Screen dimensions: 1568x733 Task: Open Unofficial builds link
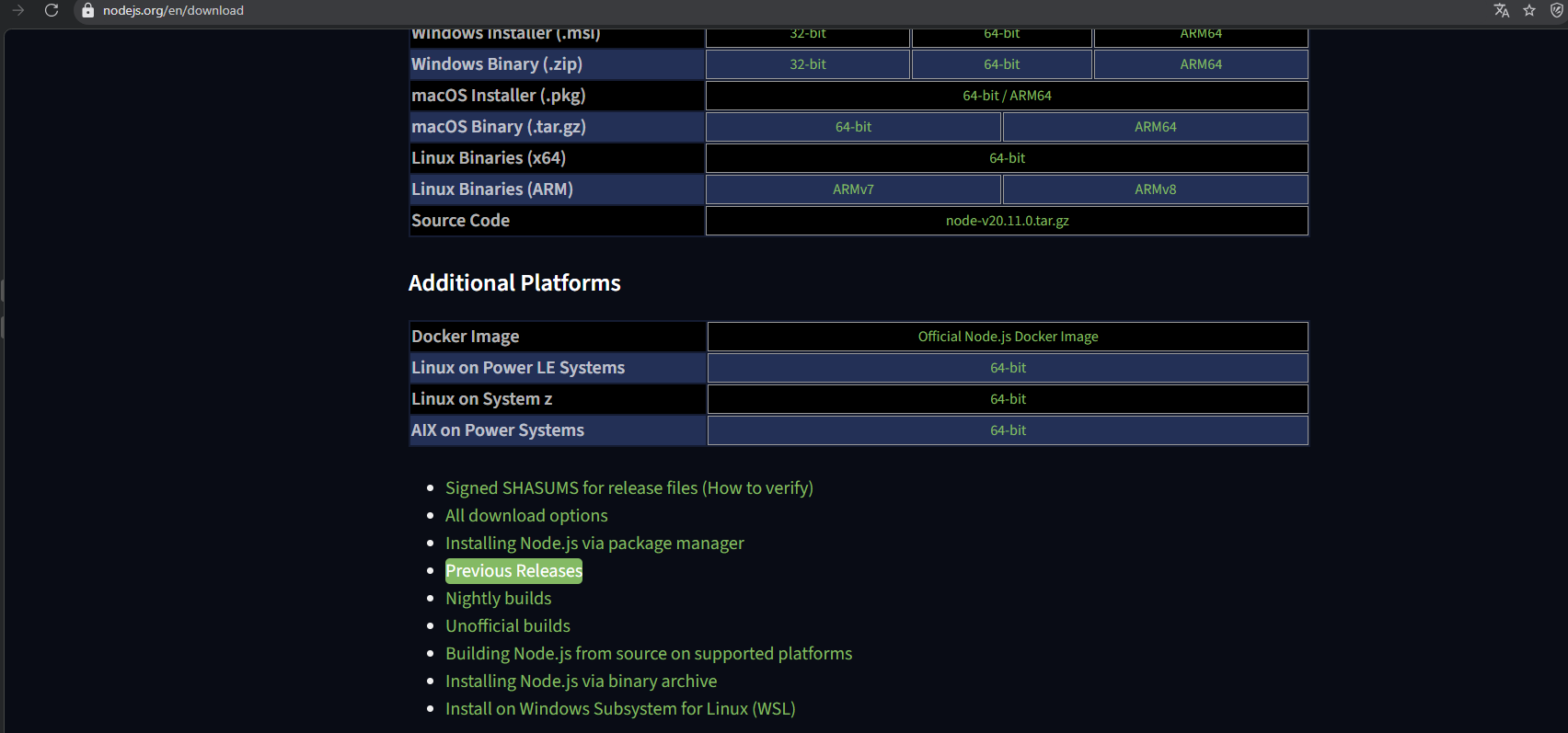(508, 626)
